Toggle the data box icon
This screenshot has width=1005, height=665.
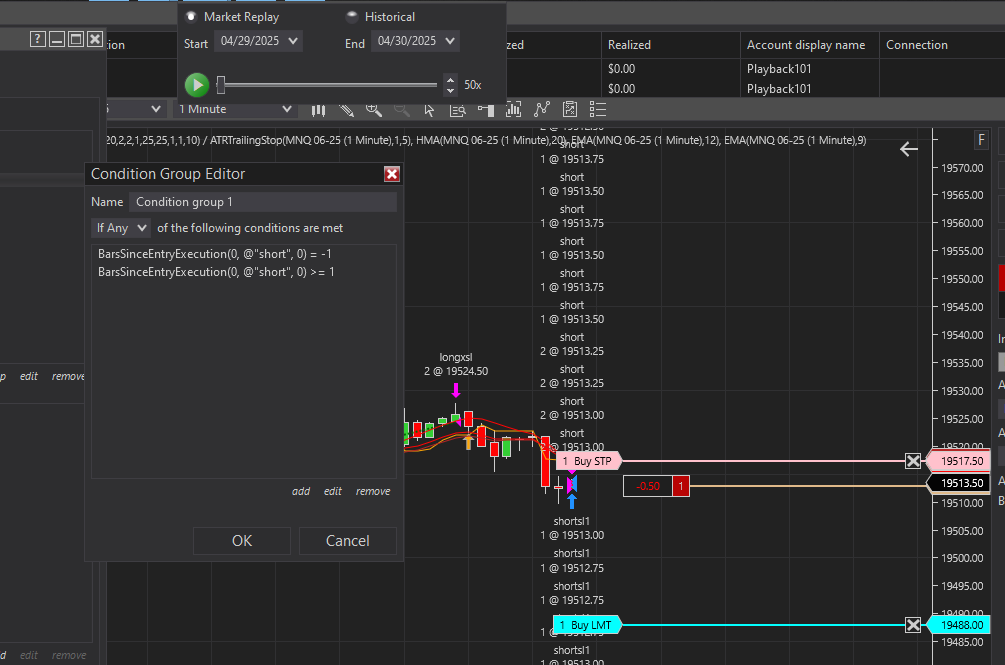[458, 110]
